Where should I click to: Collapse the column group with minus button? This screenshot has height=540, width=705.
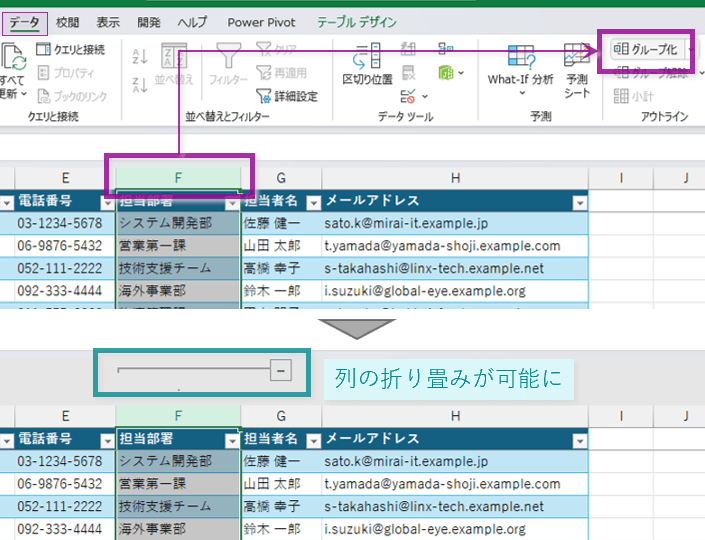point(281,371)
